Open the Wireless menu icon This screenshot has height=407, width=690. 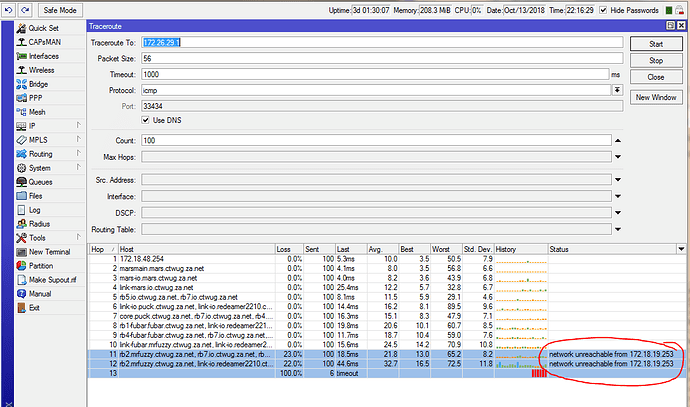click(x=21, y=70)
